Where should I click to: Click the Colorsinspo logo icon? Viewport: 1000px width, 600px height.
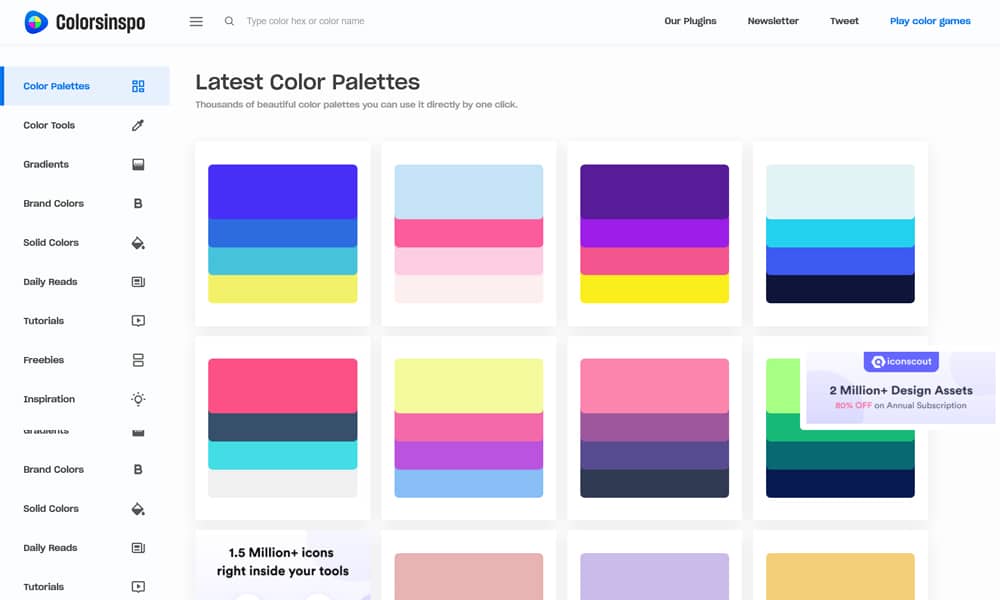(x=36, y=22)
